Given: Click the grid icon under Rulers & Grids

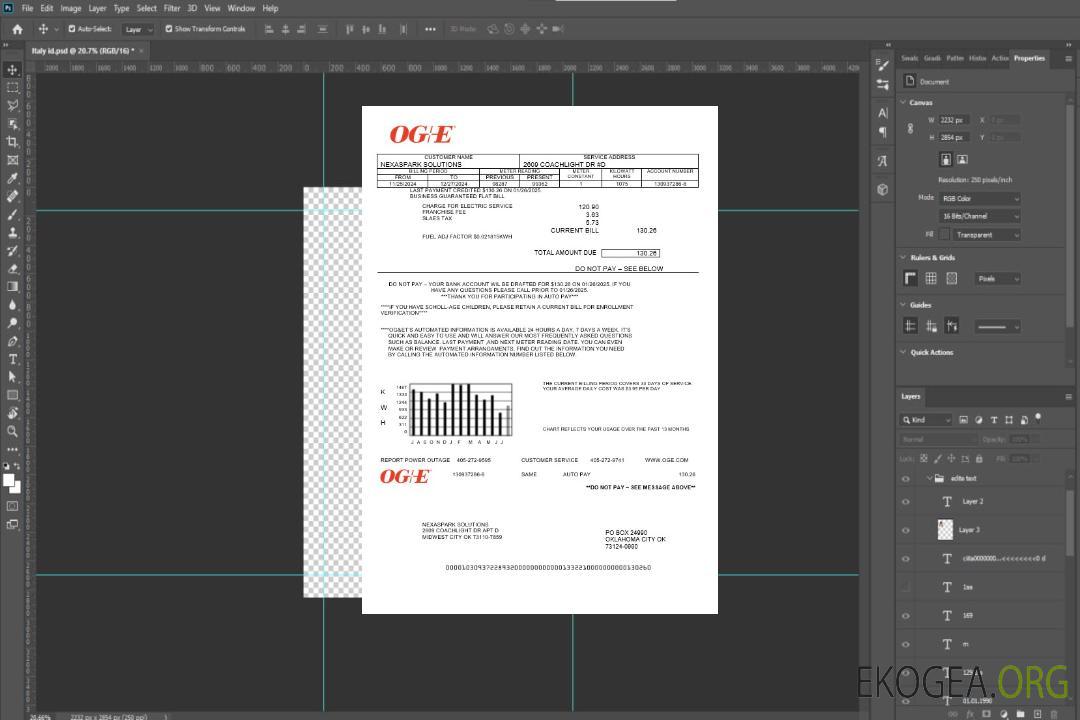Looking at the screenshot, I should click(931, 278).
